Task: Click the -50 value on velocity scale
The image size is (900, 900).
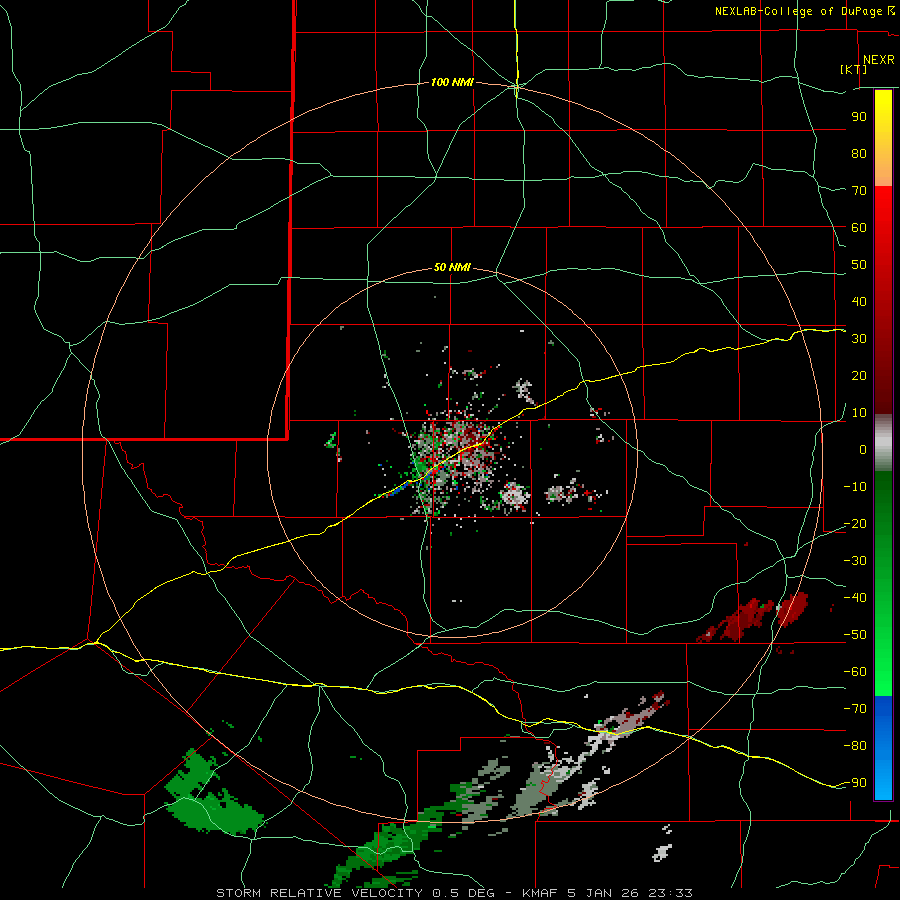Action: coord(855,635)
